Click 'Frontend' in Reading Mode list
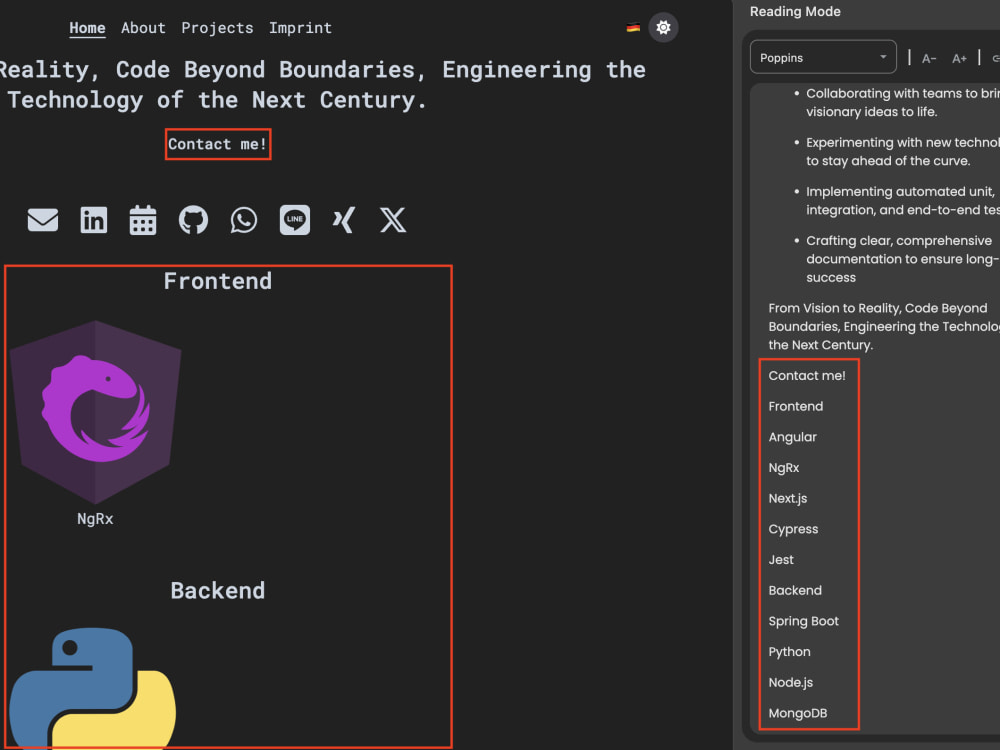The image size is (1000, 750). [795, 406]
